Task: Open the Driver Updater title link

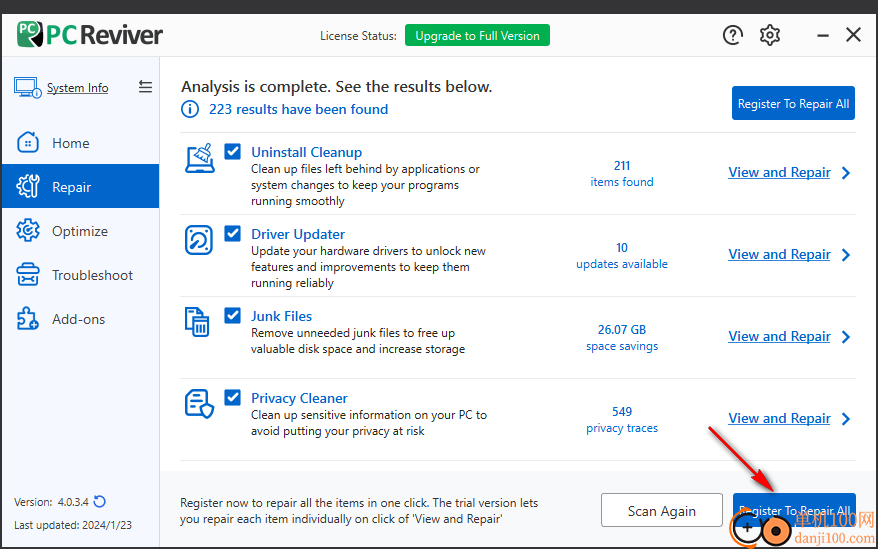Action: pos(298,234)
